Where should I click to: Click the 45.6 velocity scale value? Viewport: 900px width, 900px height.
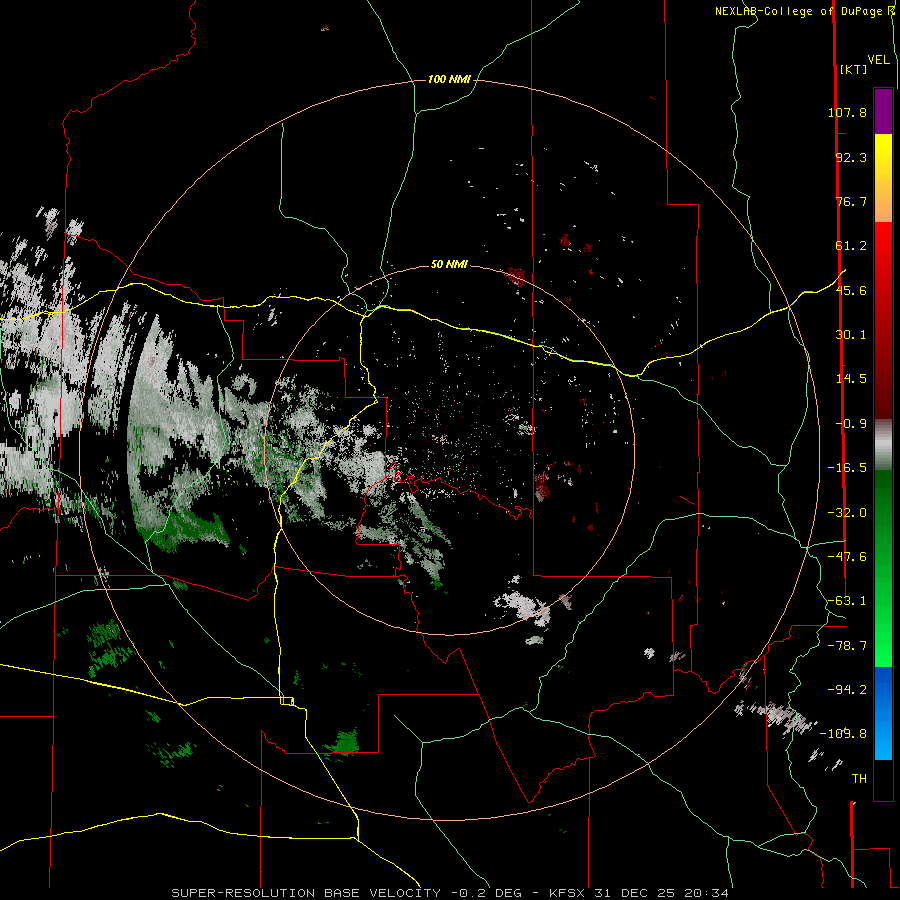click(x=851, y=290)
